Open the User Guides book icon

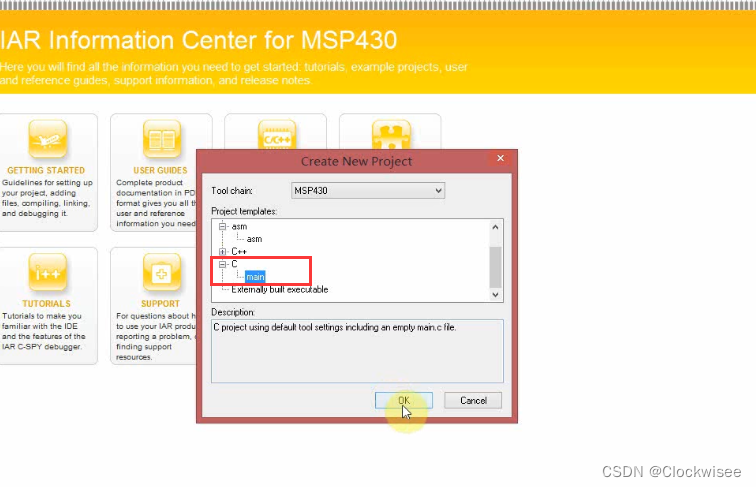tap(162, 139)
